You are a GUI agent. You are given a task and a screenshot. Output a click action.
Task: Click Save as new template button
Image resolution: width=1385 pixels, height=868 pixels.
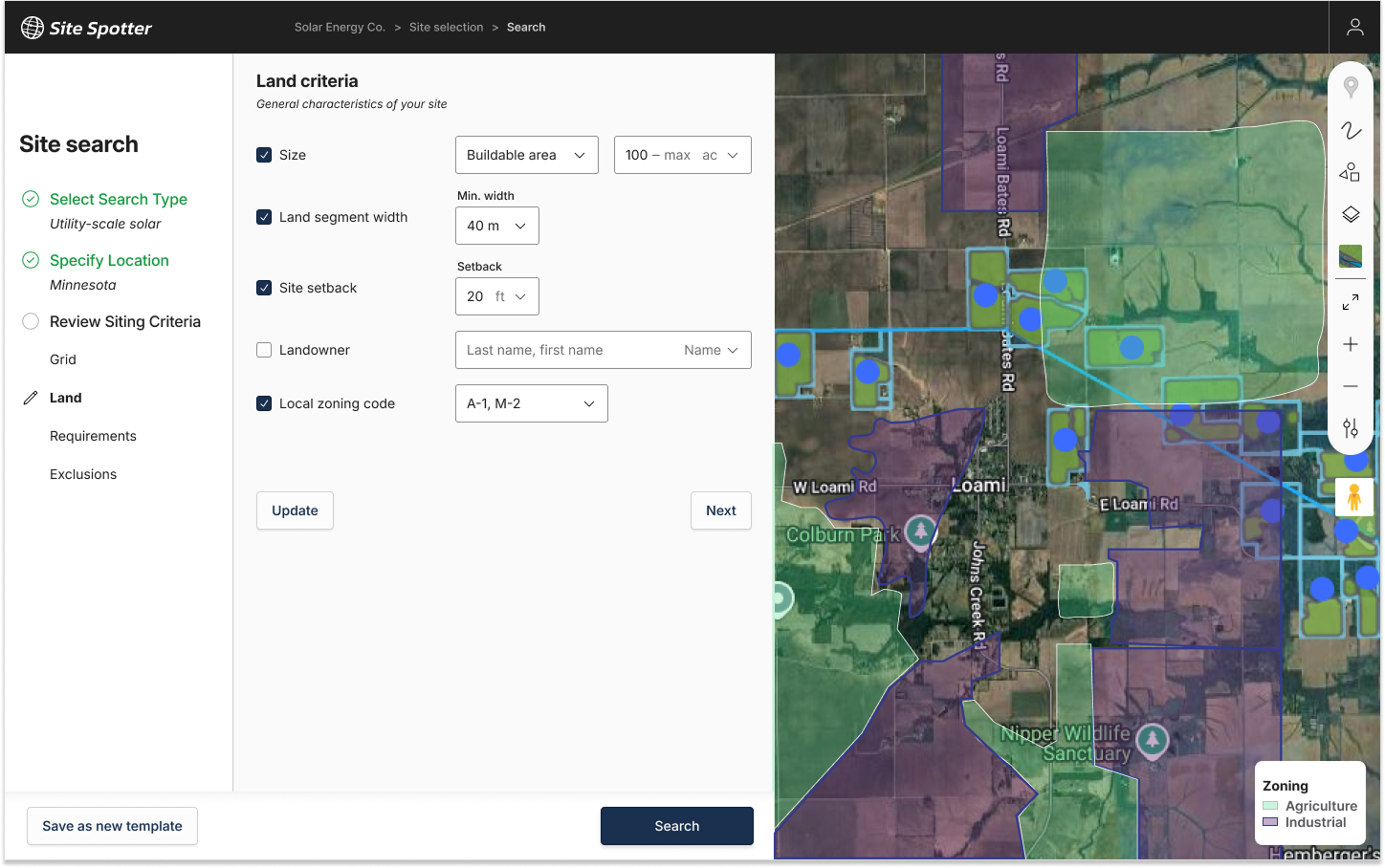pyautogui.click(x=112, y=826)
